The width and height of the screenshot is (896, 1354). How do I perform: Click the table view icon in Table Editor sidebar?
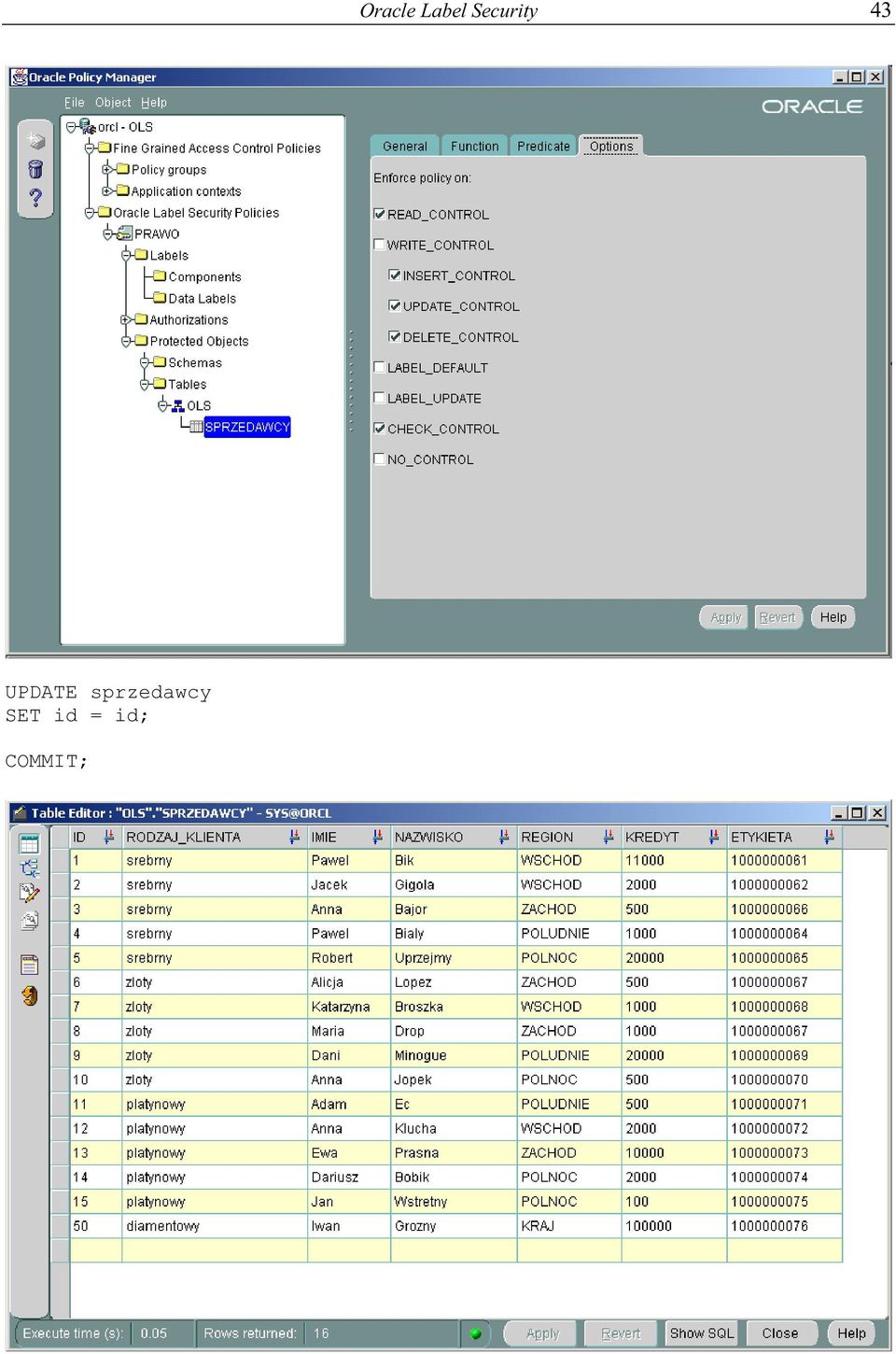tap(30, 844)
